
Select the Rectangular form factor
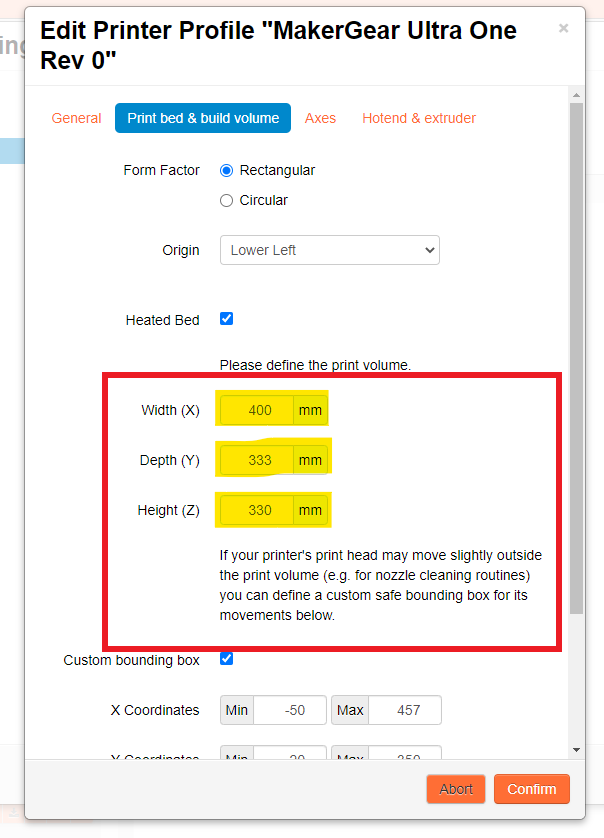227,171
